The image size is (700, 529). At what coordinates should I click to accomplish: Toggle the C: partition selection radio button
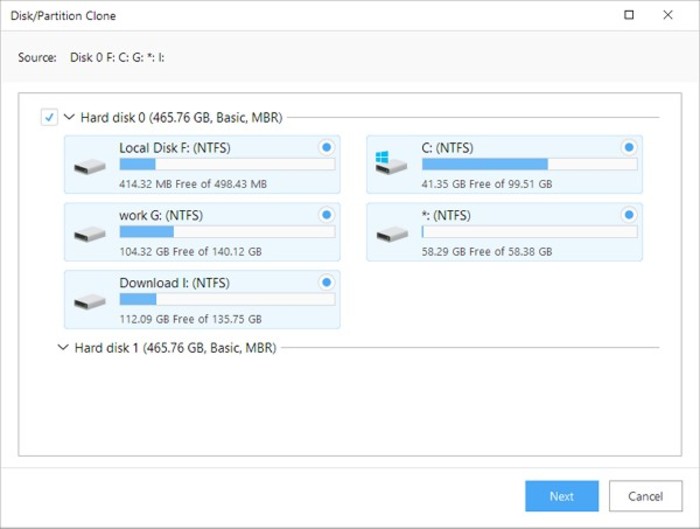(629, 148)
